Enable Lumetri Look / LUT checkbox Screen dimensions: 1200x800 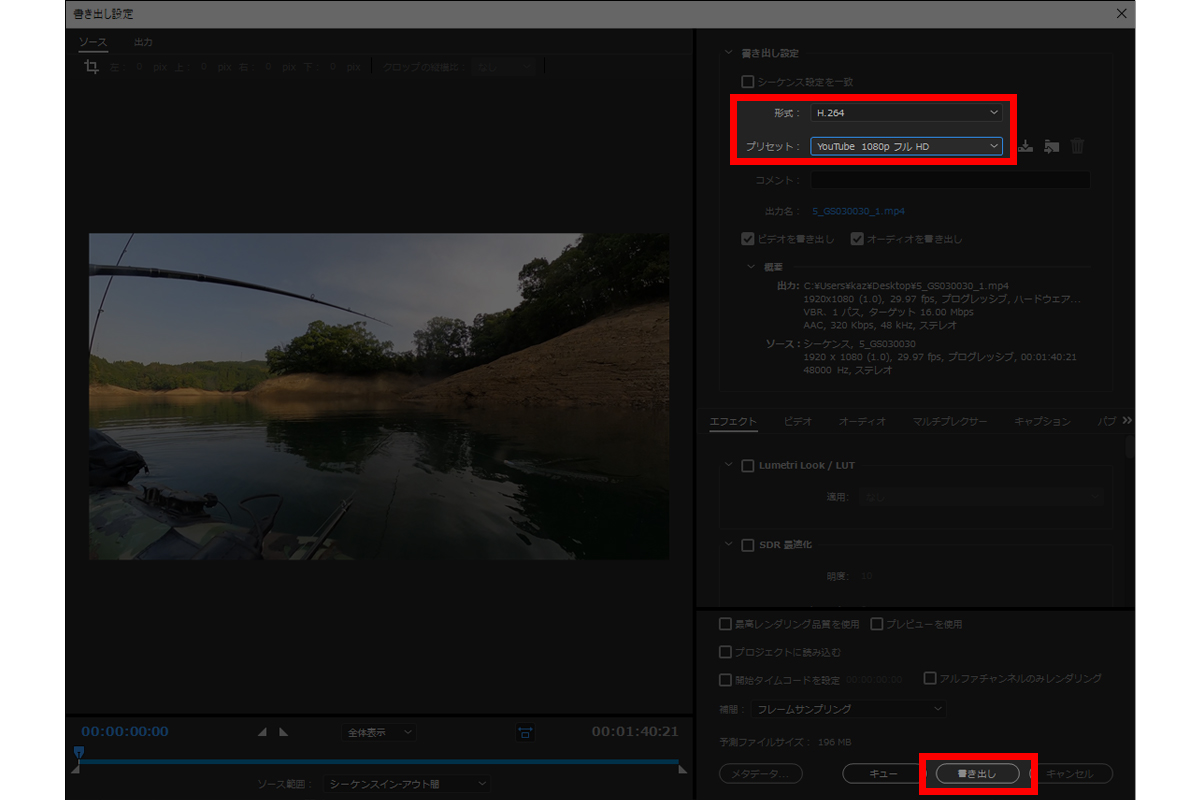747,465
